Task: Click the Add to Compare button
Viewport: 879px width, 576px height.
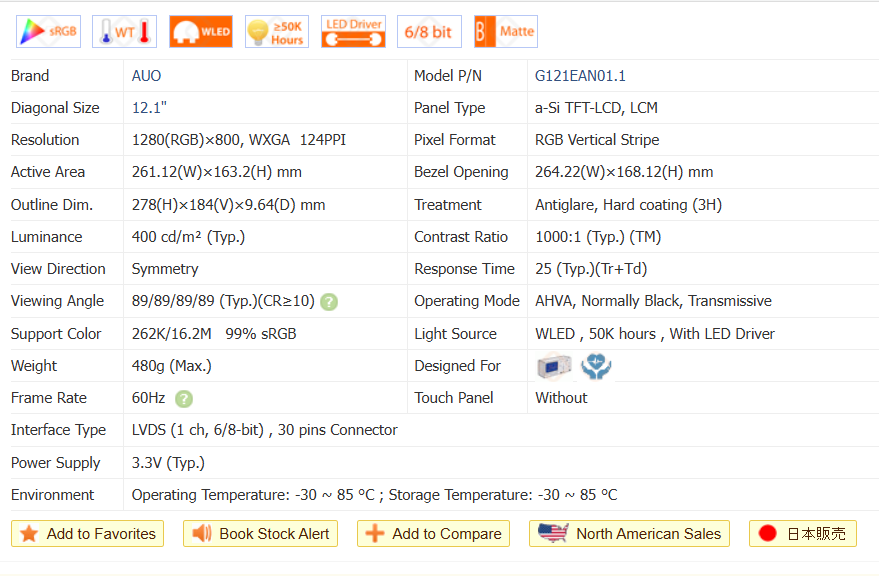Action: tap(433, 534)
